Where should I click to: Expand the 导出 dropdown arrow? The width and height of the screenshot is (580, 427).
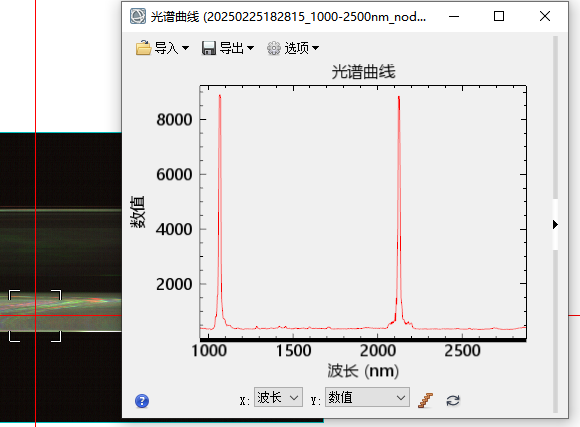tap(250, 48)
